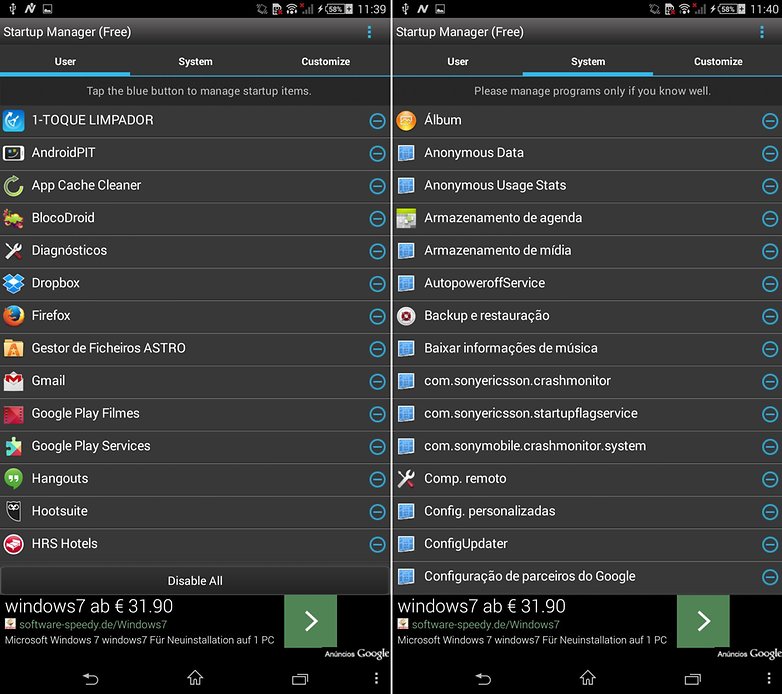The width and height of the screenshot is (782, 694).
Task: Open software-speedy.de link in right ad
Action: 485,624
